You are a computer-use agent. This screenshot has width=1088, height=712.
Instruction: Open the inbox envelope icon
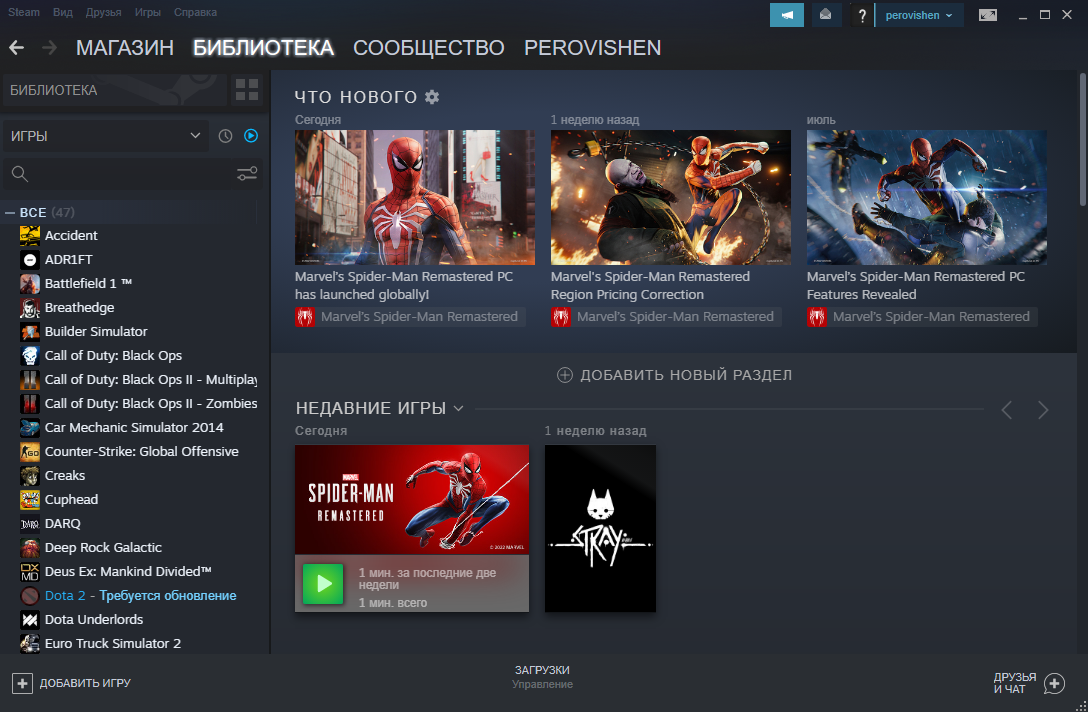tap(825, 15)
